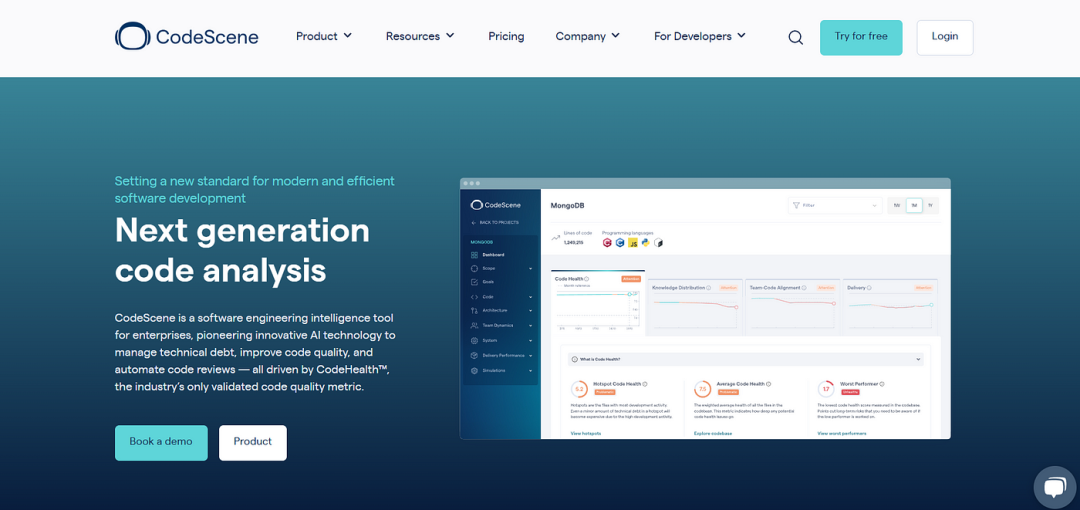Click the Simulations icon in preview sidebar
The image size is (1080, 510).
click(x=474, y=371)
